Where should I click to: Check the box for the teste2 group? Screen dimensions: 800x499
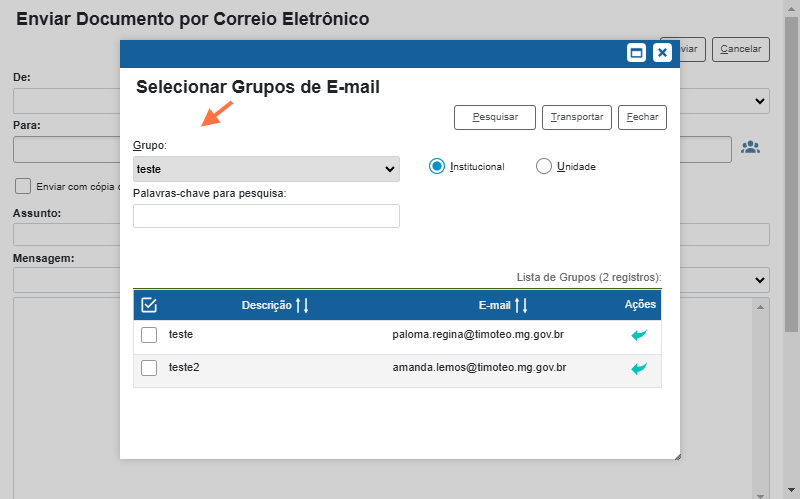click(149, 368)
